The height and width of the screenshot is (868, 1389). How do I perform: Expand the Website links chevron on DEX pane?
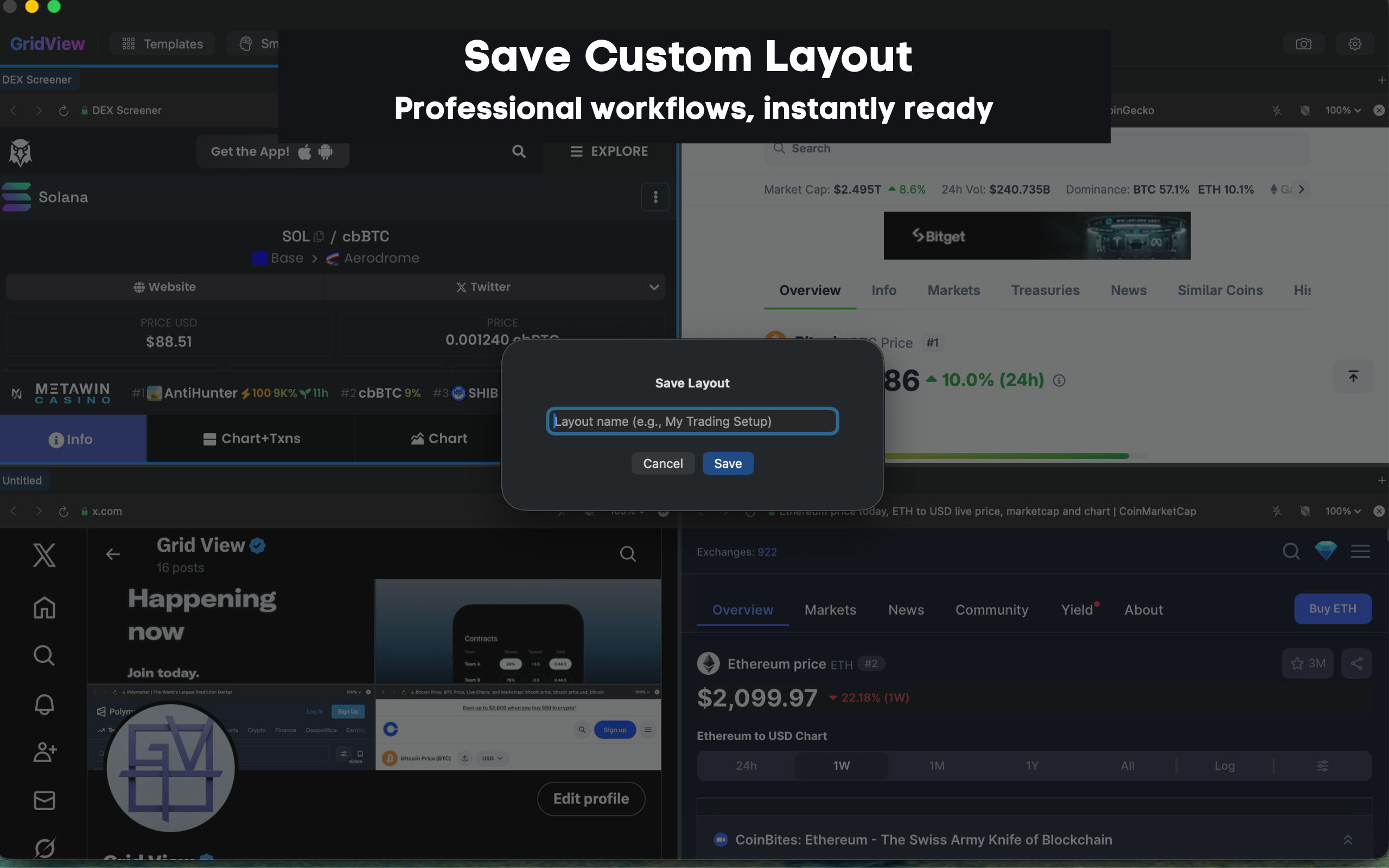(x=654, y=286)
